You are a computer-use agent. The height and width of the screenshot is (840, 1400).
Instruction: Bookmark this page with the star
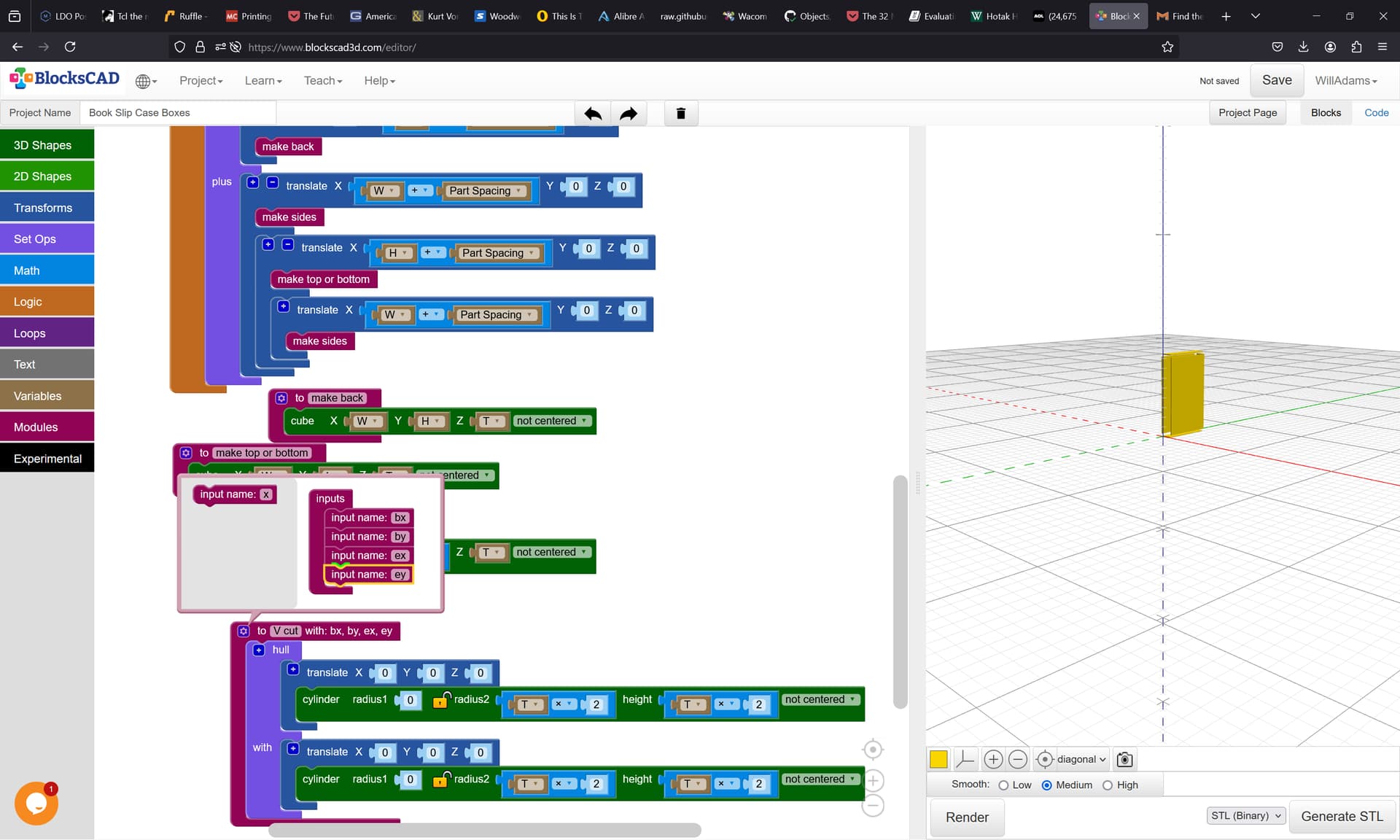pyautogui.click(x=1167, y=47)
